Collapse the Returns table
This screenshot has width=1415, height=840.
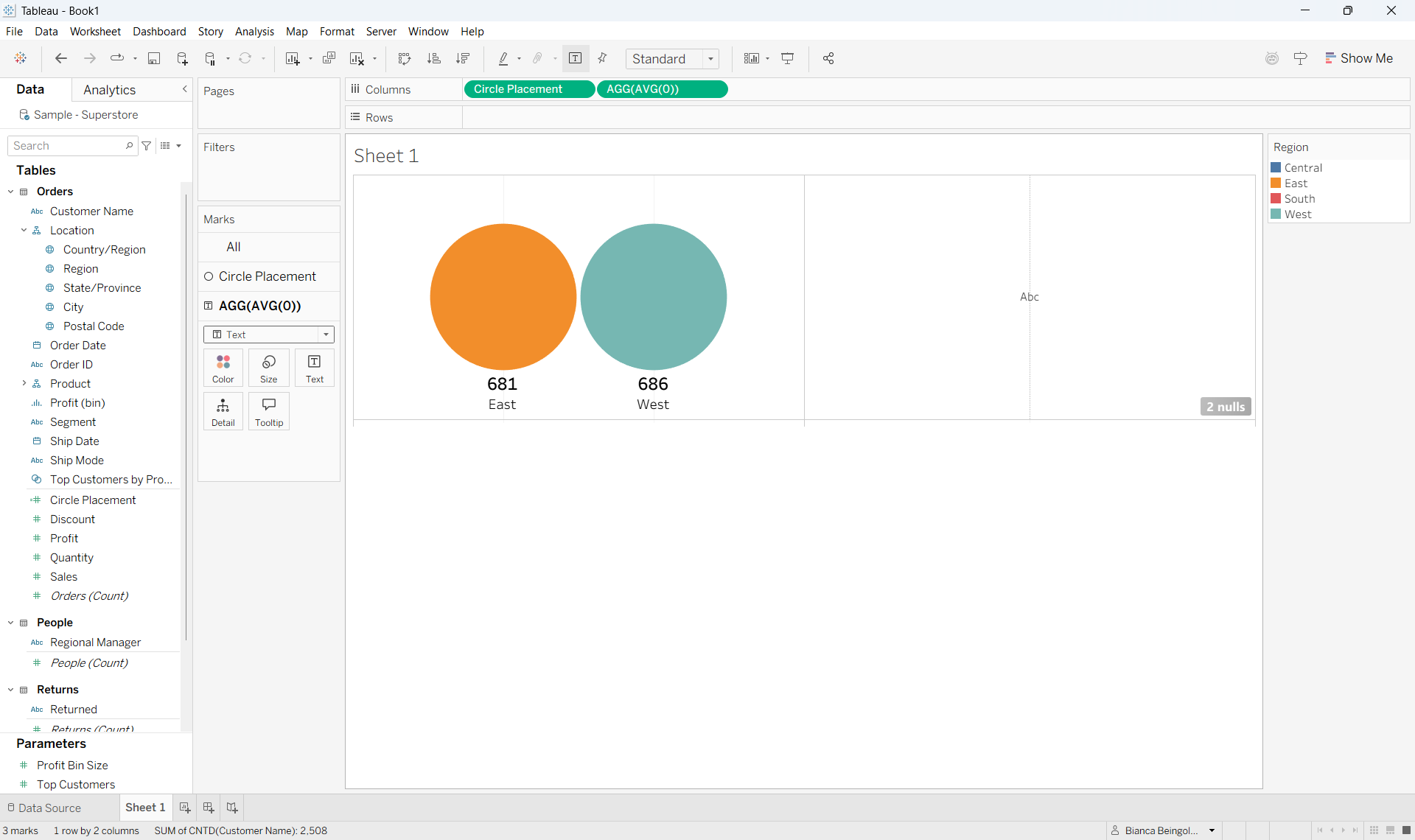click(10, 690)
